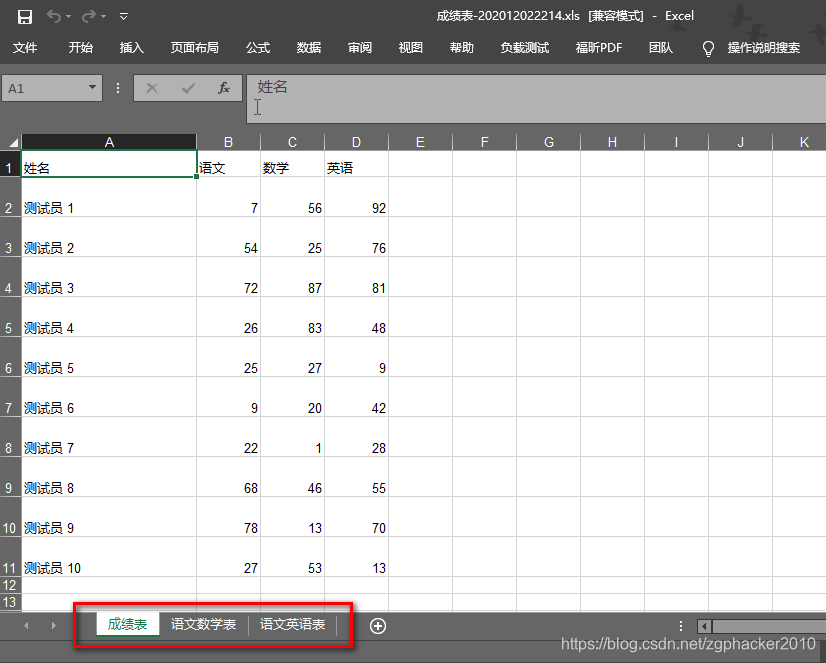Image resolution: width=826 pixels, height=663 pixels.
Task: Open the 文件 menu
Action: click(x=25, y=48)
